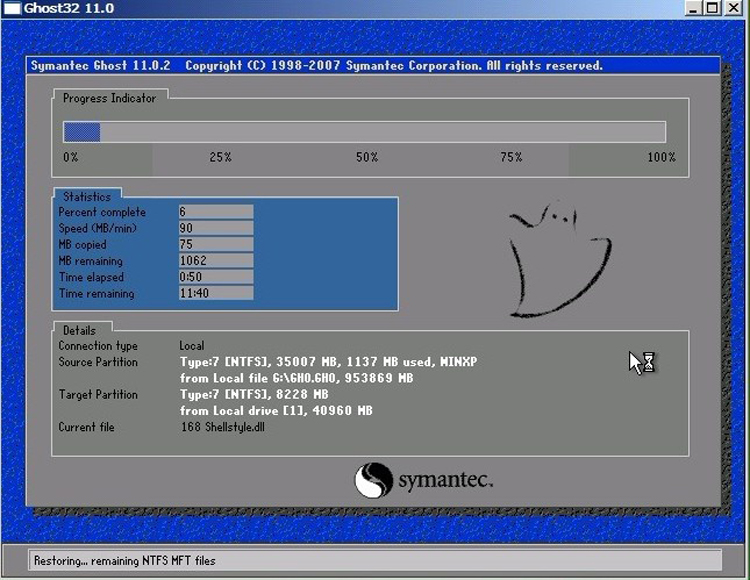
Task: Click the 'Restoring... remaining NTFS MFT files' status bar
Action: pyautogui.click(x=374, y=560)
